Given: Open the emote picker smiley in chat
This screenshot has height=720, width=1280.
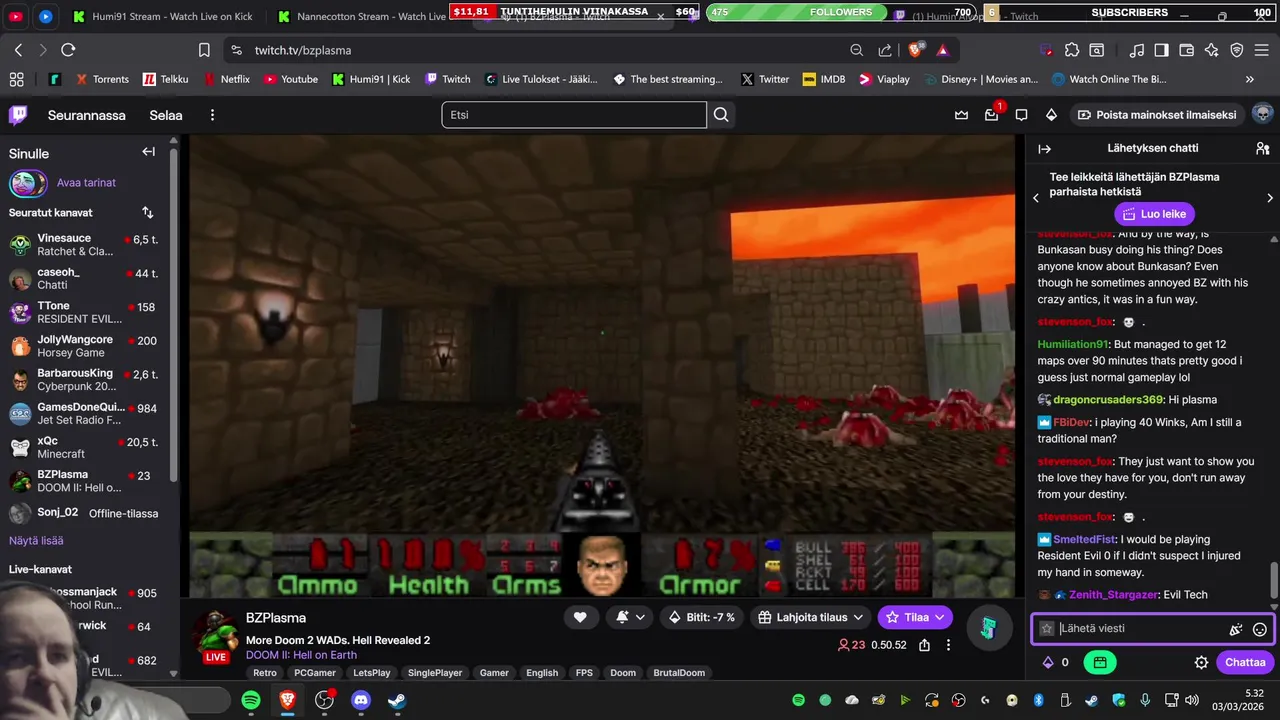Looking at the screenshot, I should tap(1260, 629).
